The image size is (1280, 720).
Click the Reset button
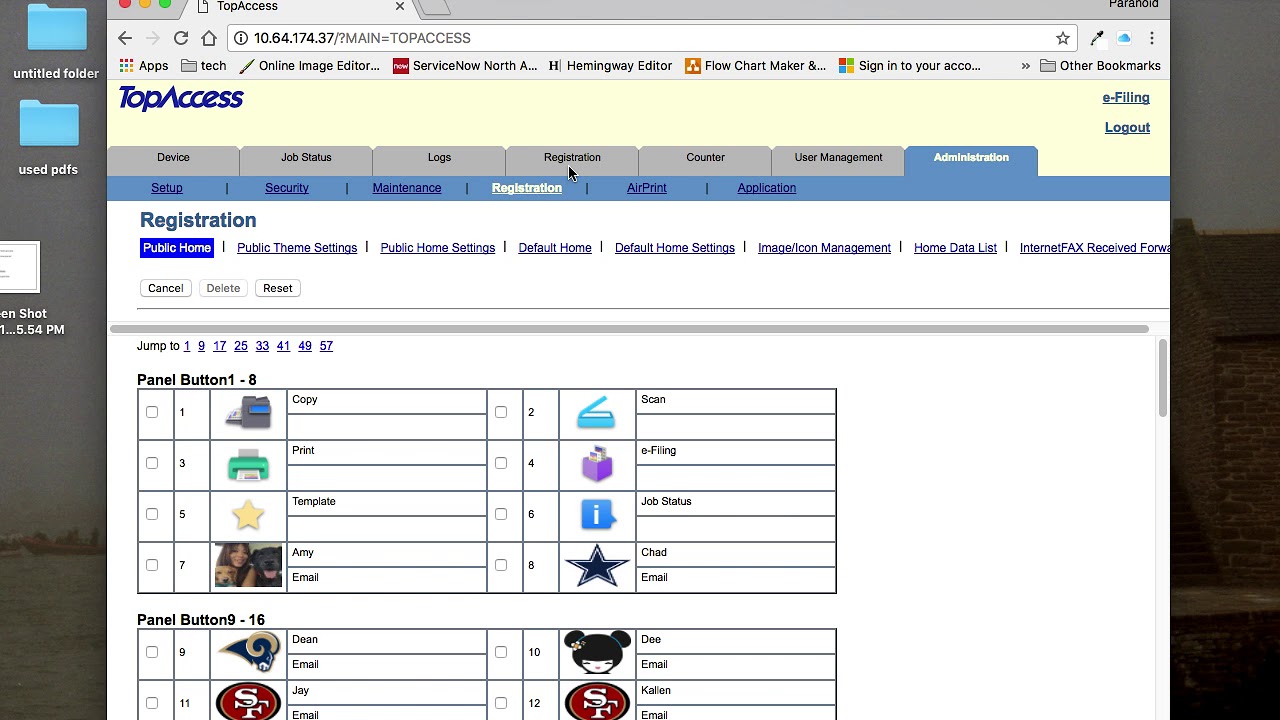[278, 288]
